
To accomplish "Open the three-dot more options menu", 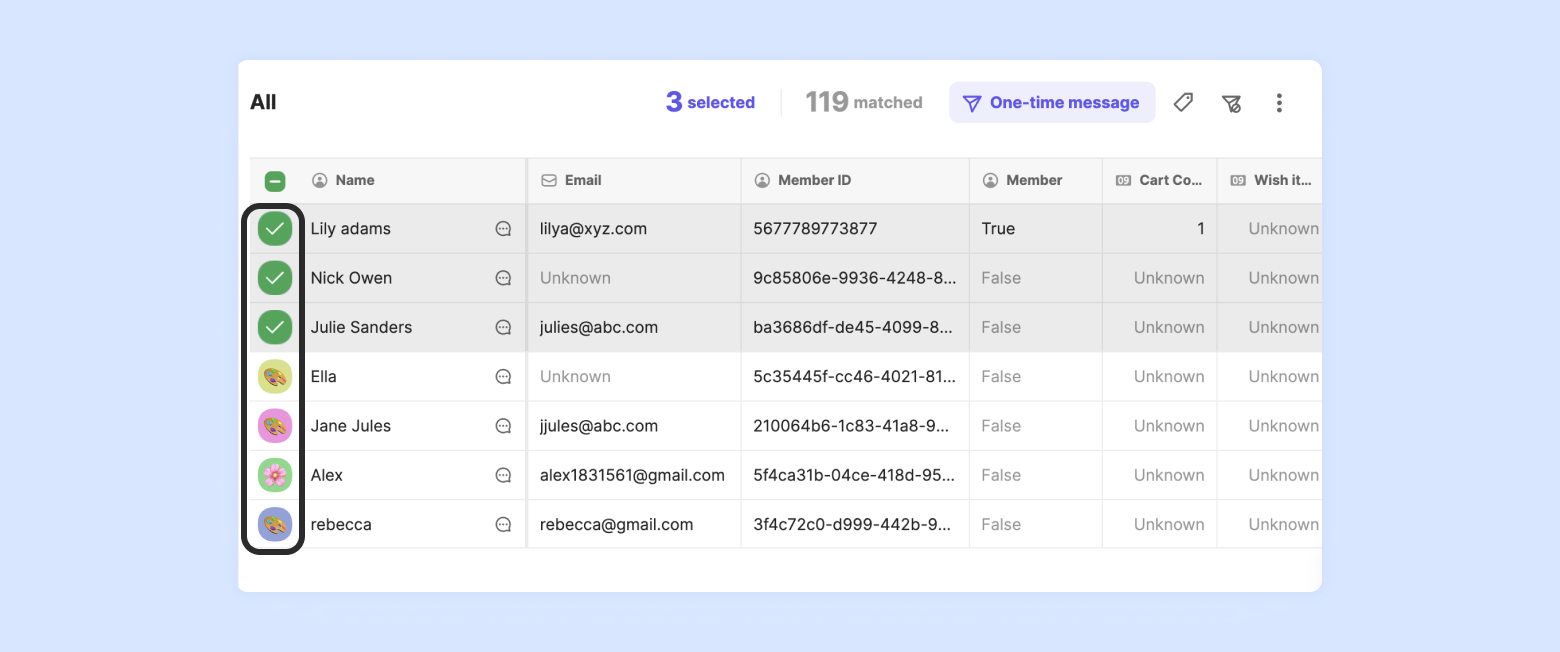I will pyautogui.click(x=1279, y=102).
